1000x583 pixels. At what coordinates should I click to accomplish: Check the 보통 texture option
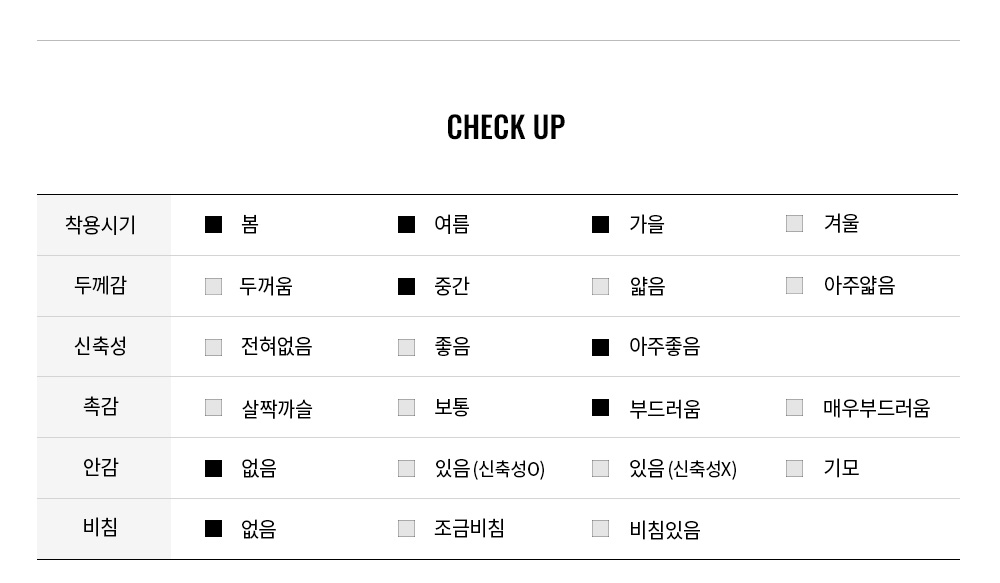pyautogui.click(x=406, y=407)
